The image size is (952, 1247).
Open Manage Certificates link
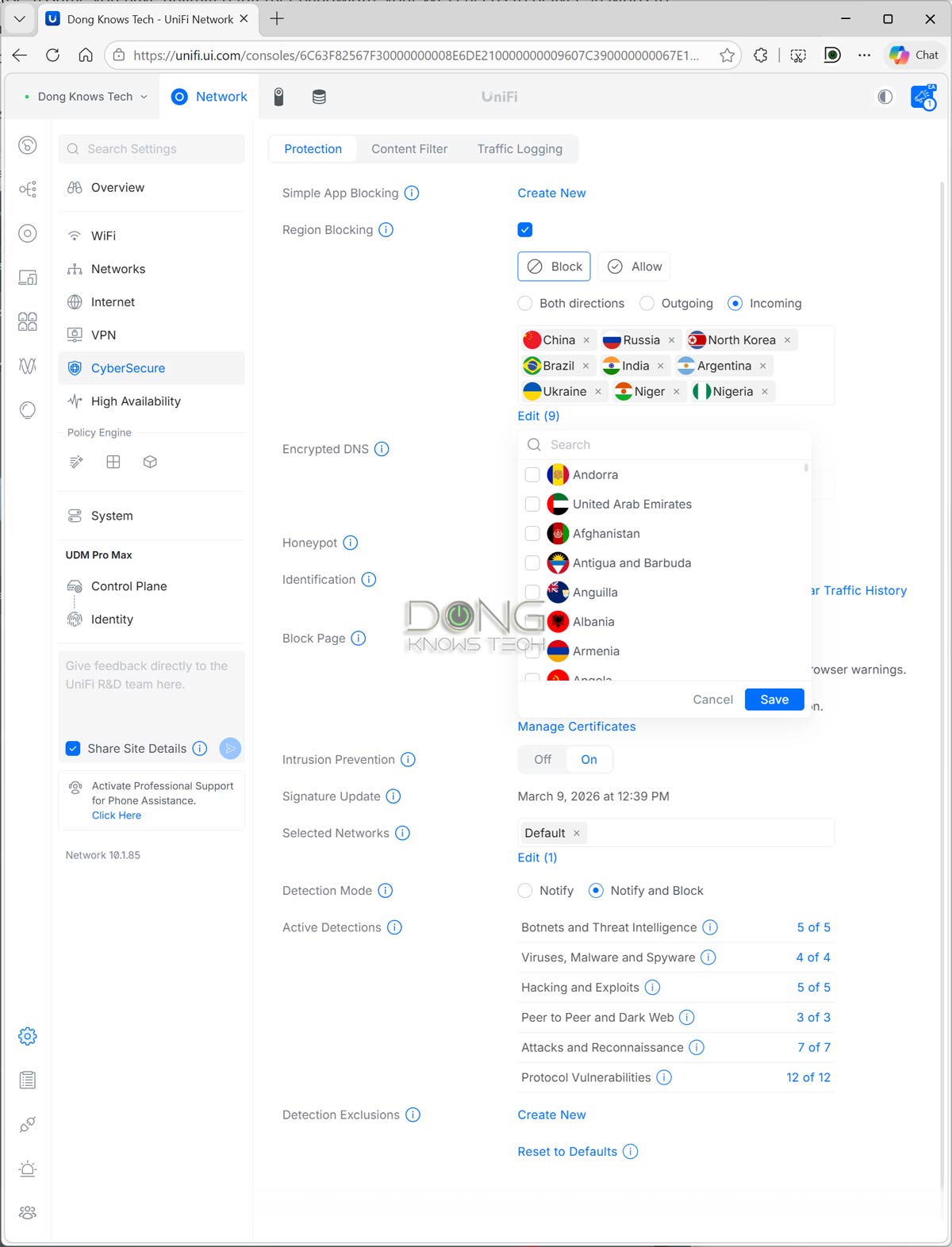(577, 727)
